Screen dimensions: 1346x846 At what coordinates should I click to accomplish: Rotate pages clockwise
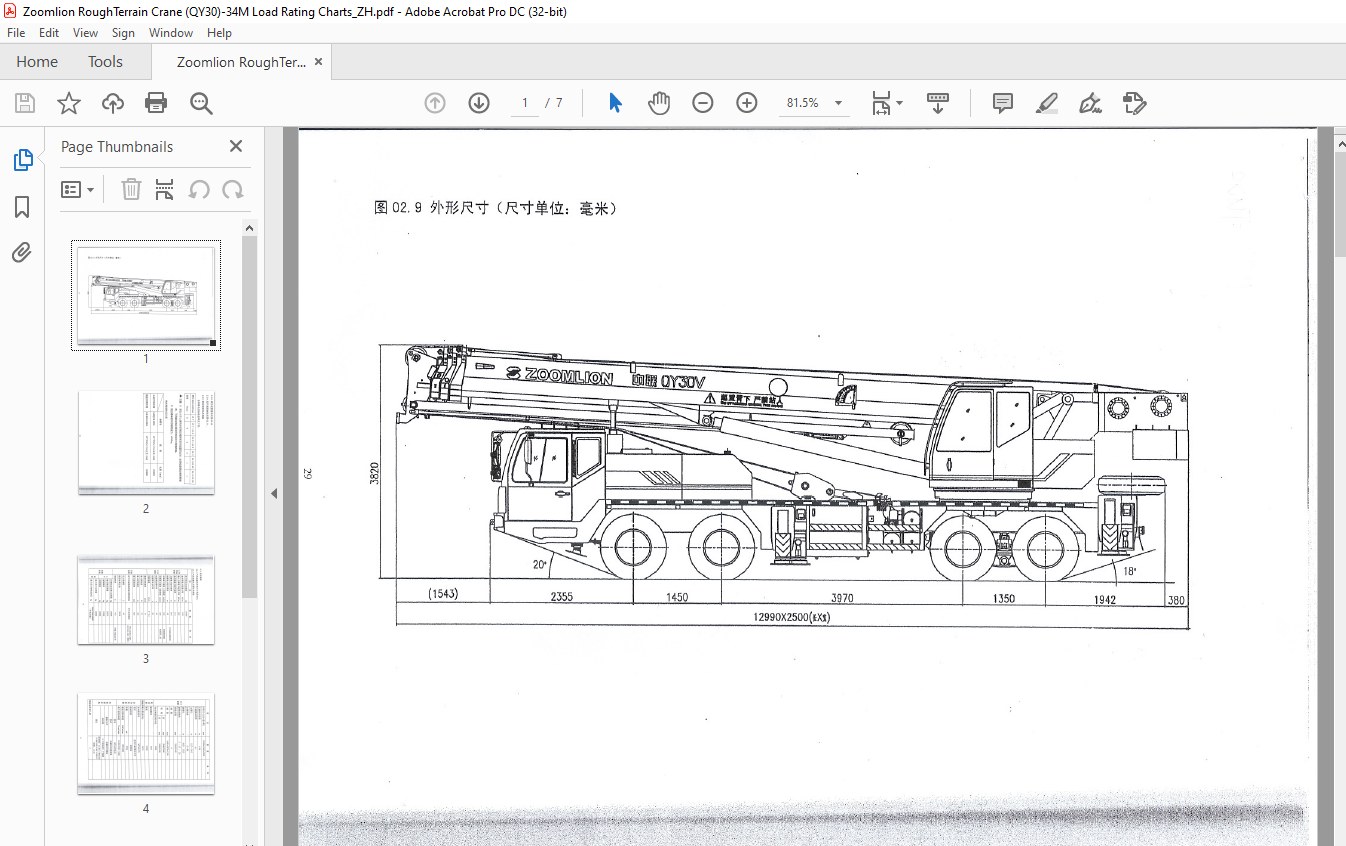point(233,189)
